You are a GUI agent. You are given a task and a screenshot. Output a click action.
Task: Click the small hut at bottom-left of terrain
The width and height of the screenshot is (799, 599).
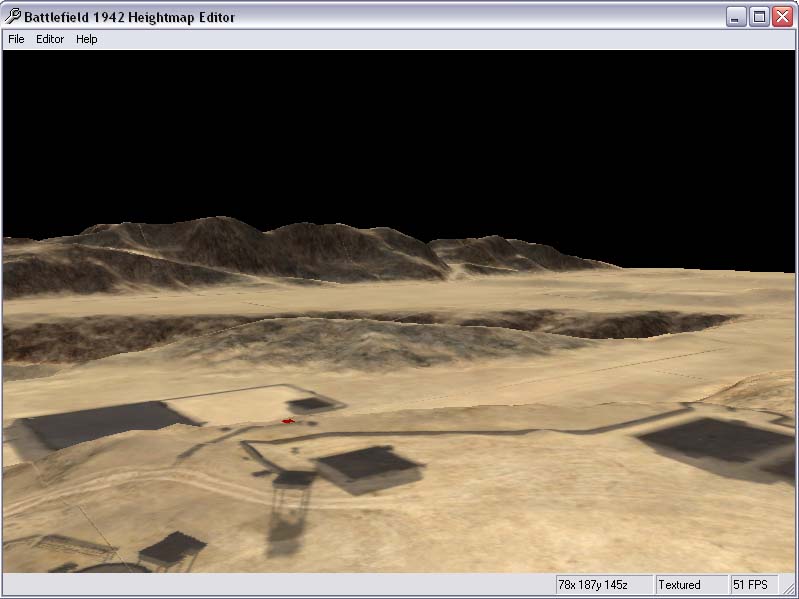point(172,549)
